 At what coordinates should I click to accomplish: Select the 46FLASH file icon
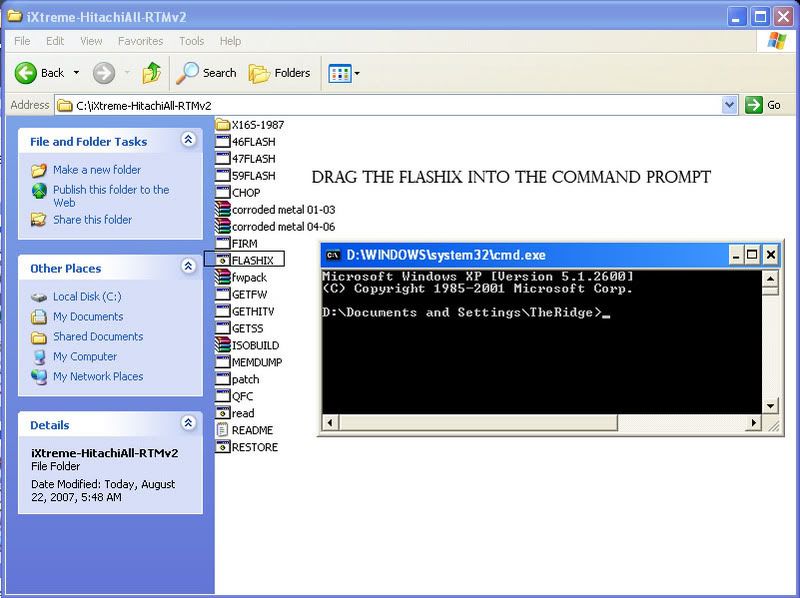pyautogui.click(x=222, y=141)
